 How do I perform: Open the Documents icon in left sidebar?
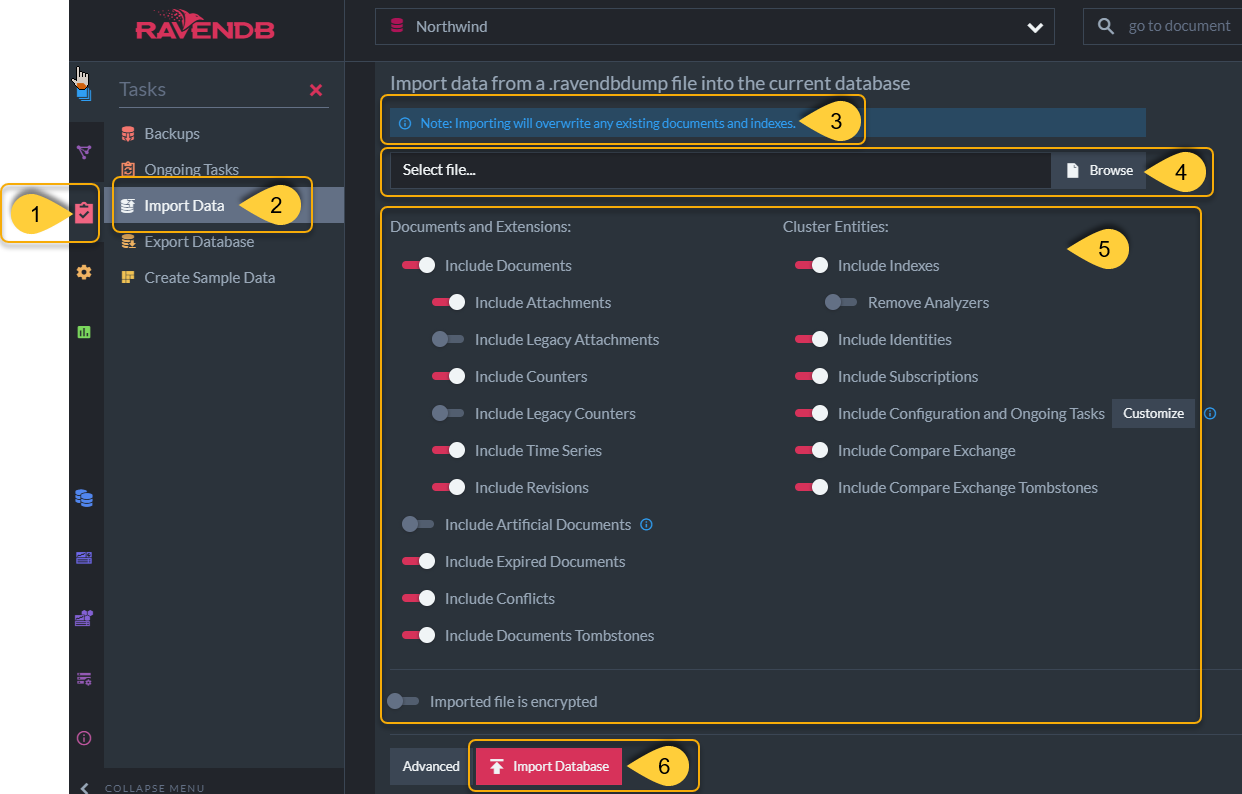[84, 93]
